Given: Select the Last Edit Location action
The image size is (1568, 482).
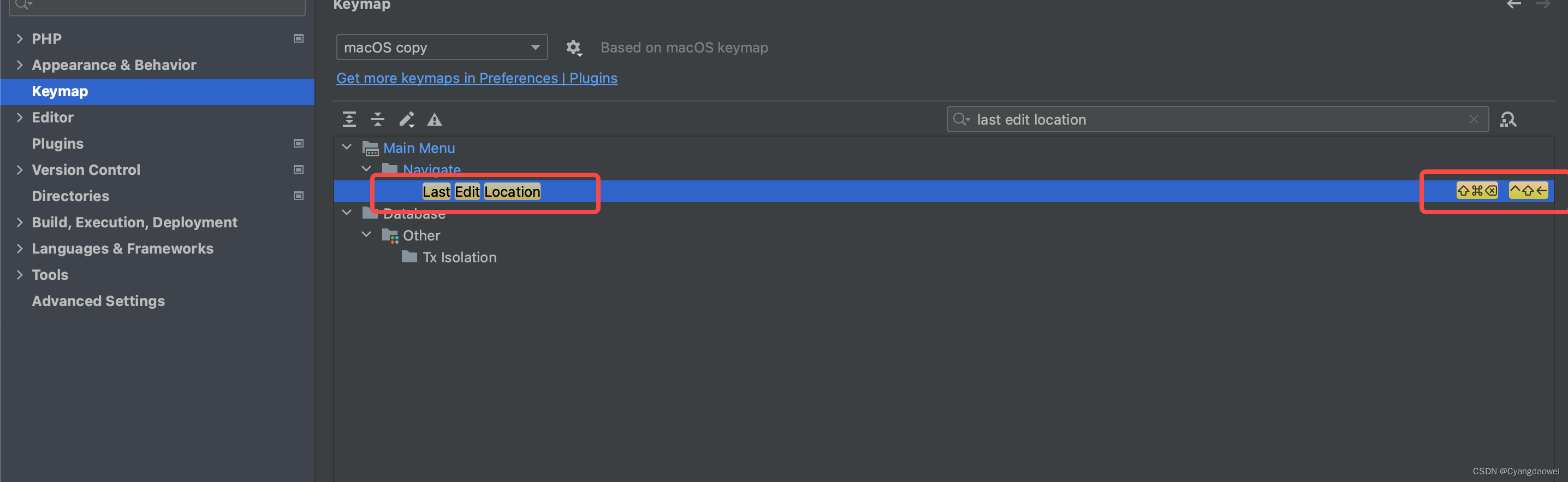Looking at the screenshot, I should click(481, 191).
